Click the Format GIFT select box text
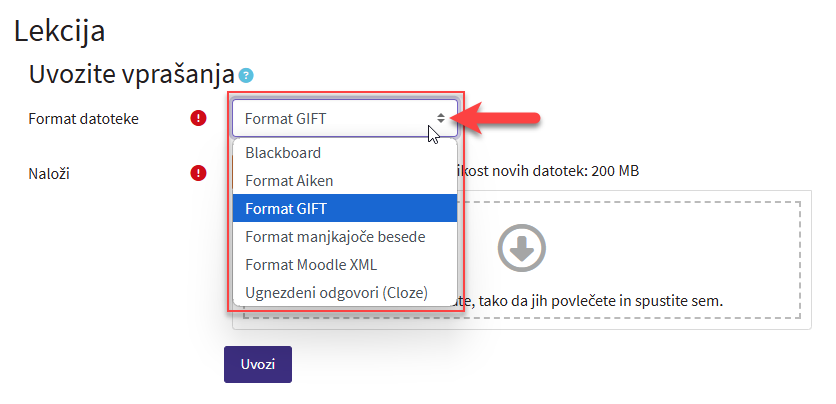 pos(285,119)
